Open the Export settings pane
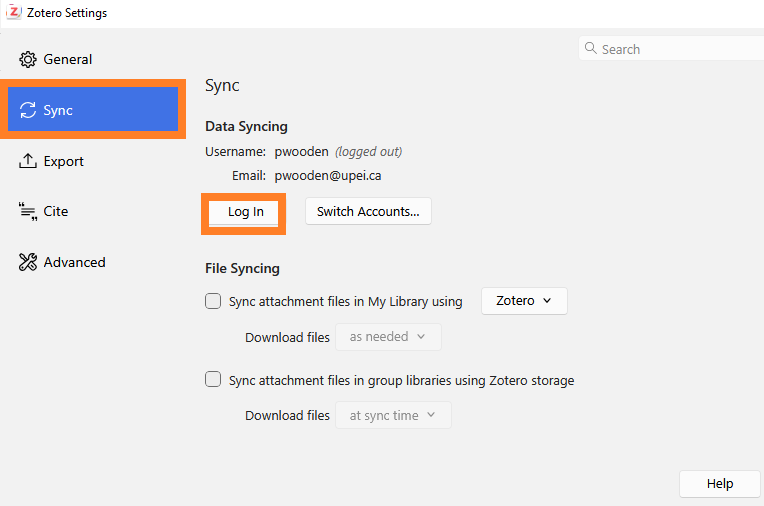The height and width of the screenshot is (506, 764). tap(63, 161)
